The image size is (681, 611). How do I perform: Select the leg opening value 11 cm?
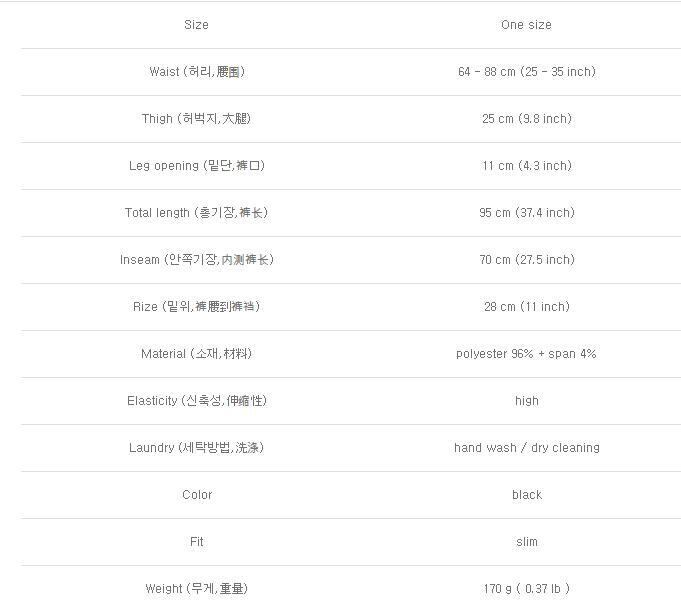tap(526, 166)
